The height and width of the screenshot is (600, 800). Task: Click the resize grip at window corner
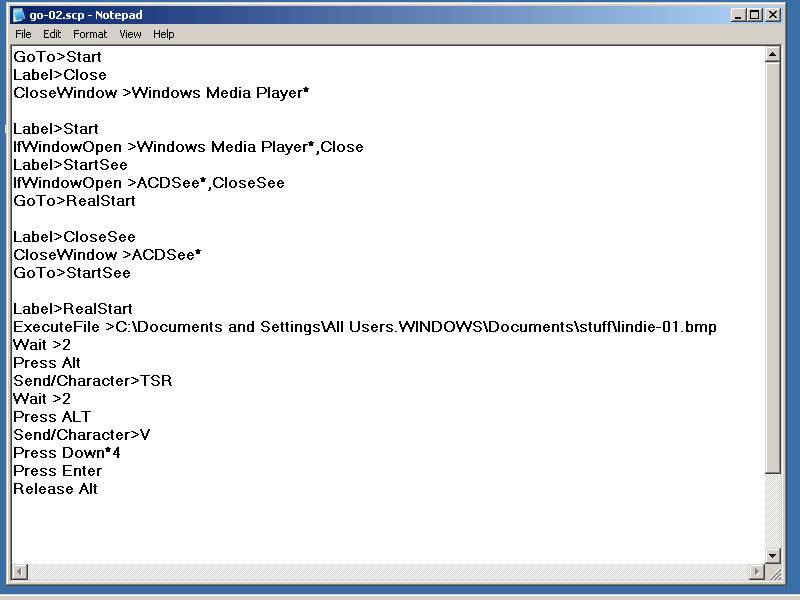coord(773,573)
